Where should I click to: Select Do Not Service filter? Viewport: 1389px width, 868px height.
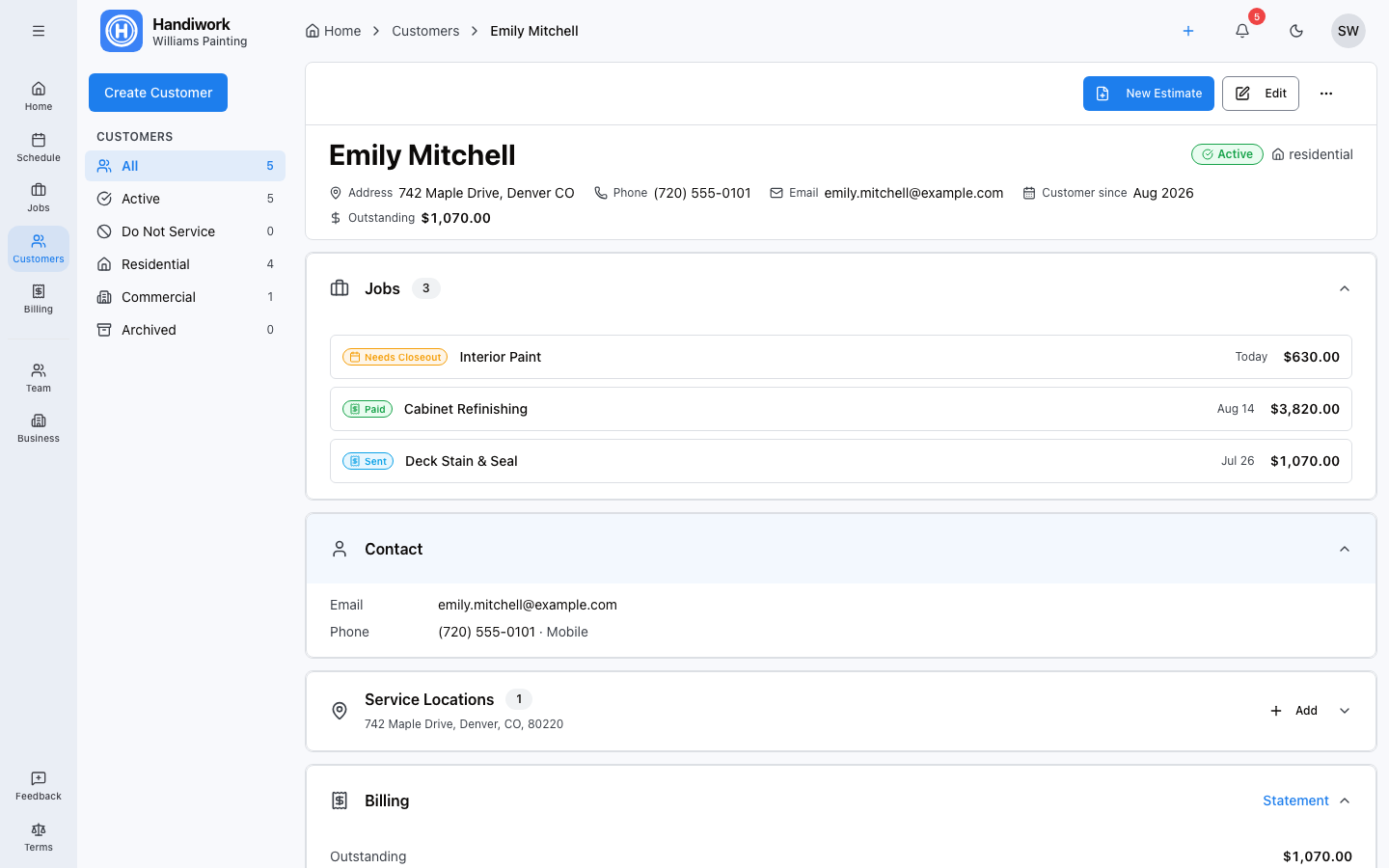pyautogui.click(x=185, y=231)
